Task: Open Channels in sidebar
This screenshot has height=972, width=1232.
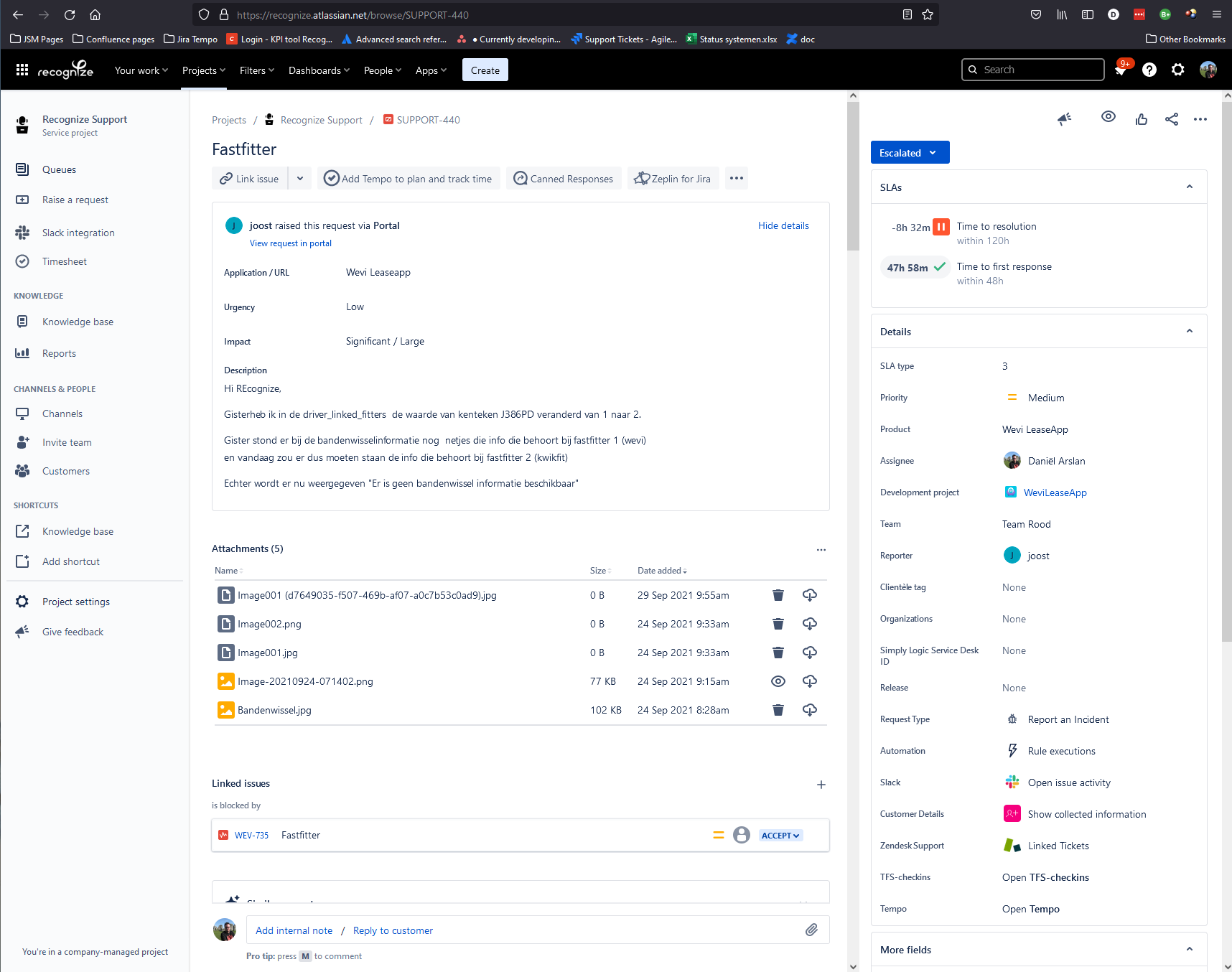Action: pyautogui.click(x=62, y=413)
